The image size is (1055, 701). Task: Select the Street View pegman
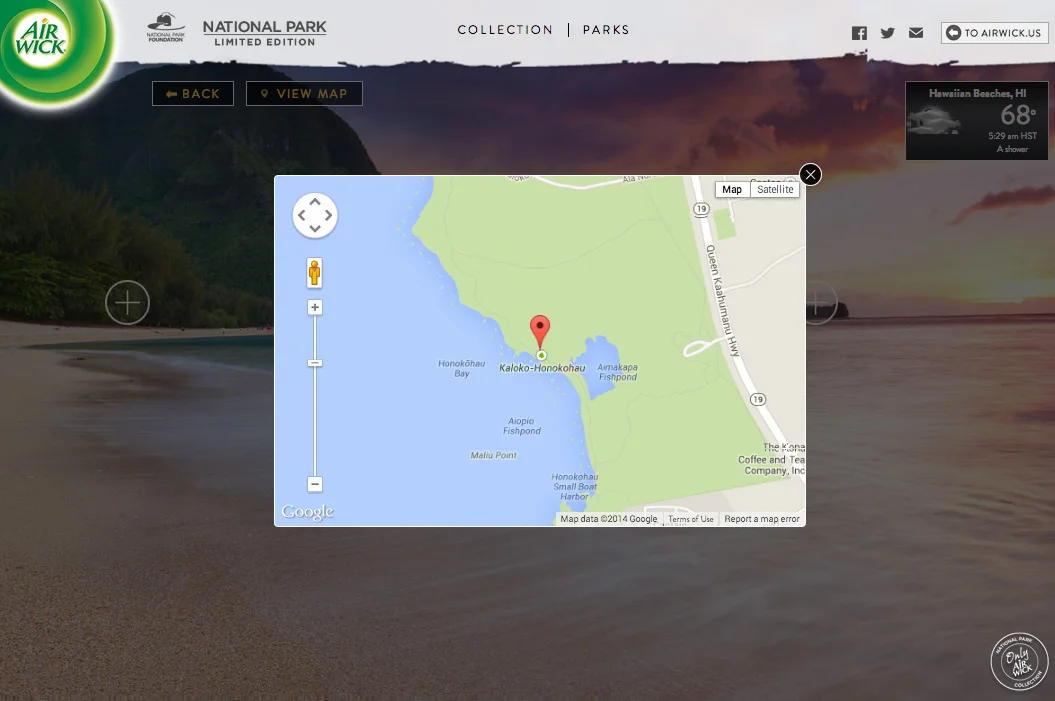[314, 273]
